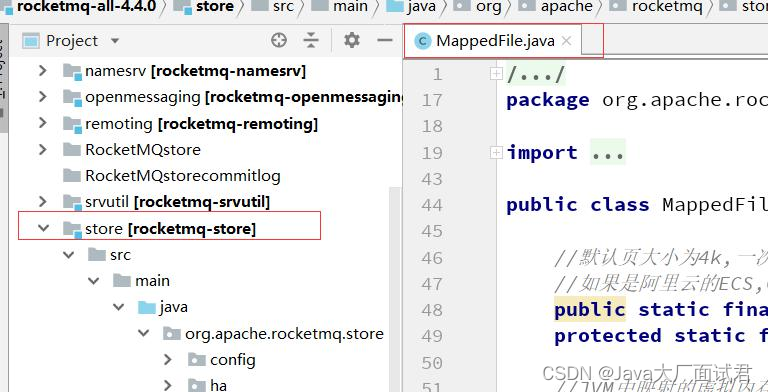Click rocketmq in navigation breadcrumb
This screenshot has width=768, height=392.
point(667,6)
